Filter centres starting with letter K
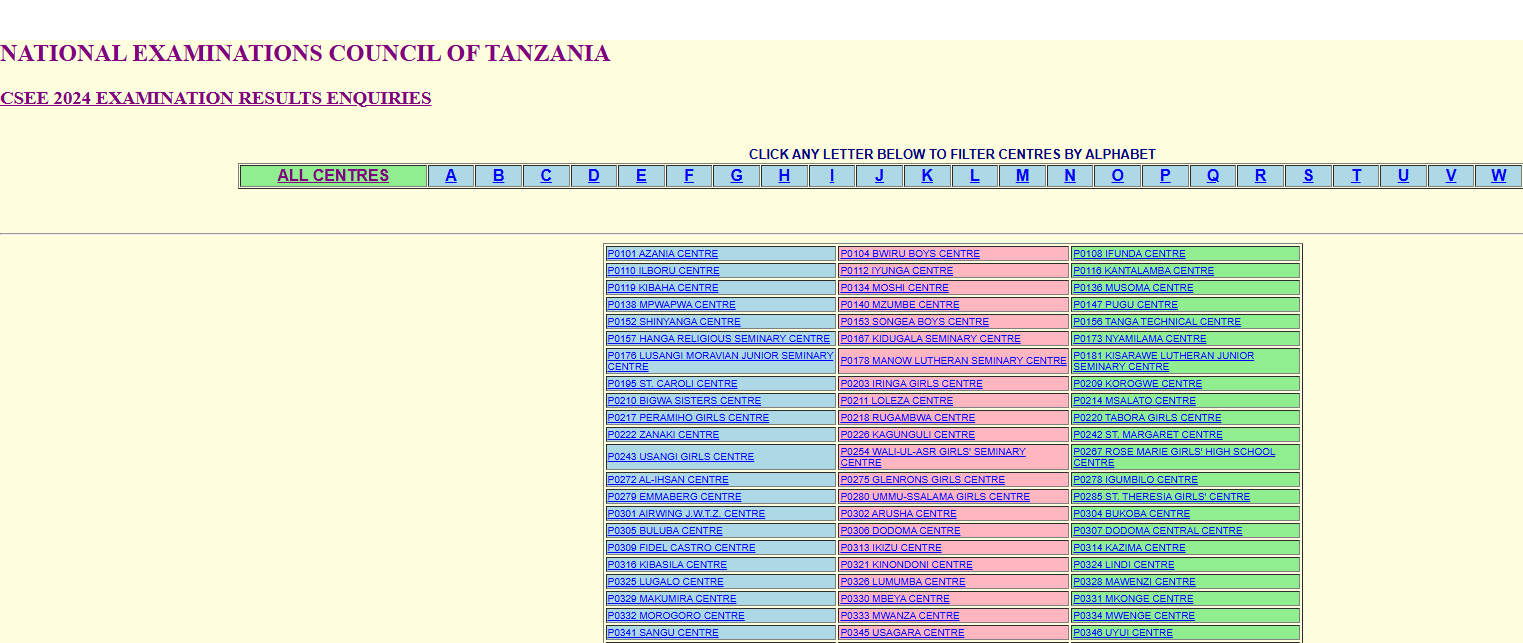1523x643 pixels. 927,175
